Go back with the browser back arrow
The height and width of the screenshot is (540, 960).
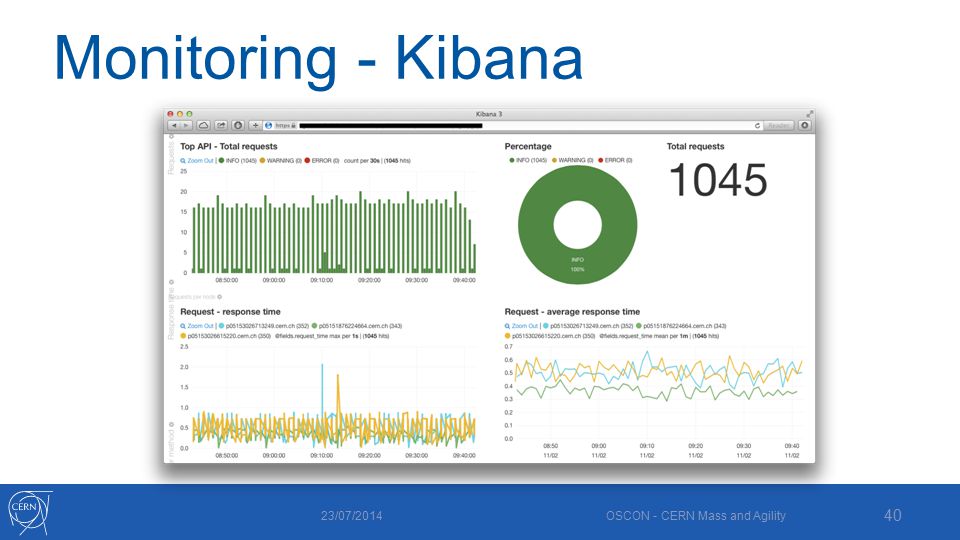click(x=174, y=126)
